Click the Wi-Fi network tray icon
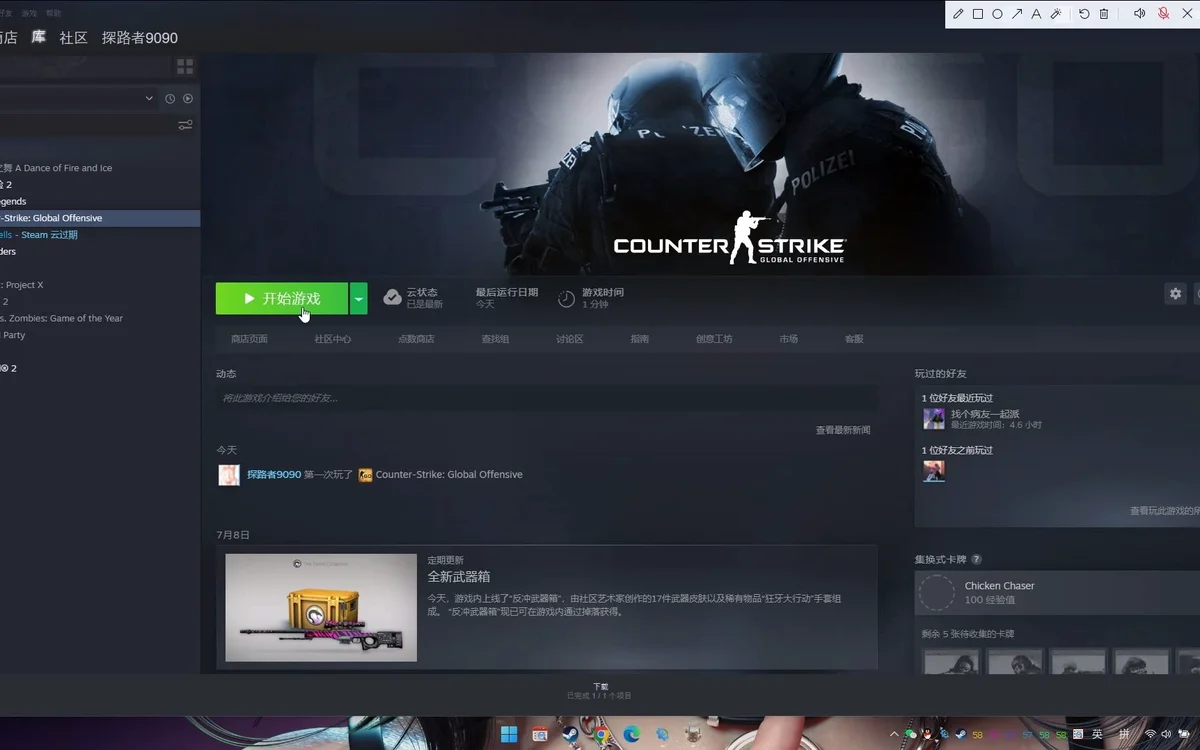Screen dimensions: 1200x750 pos(1150,735)
